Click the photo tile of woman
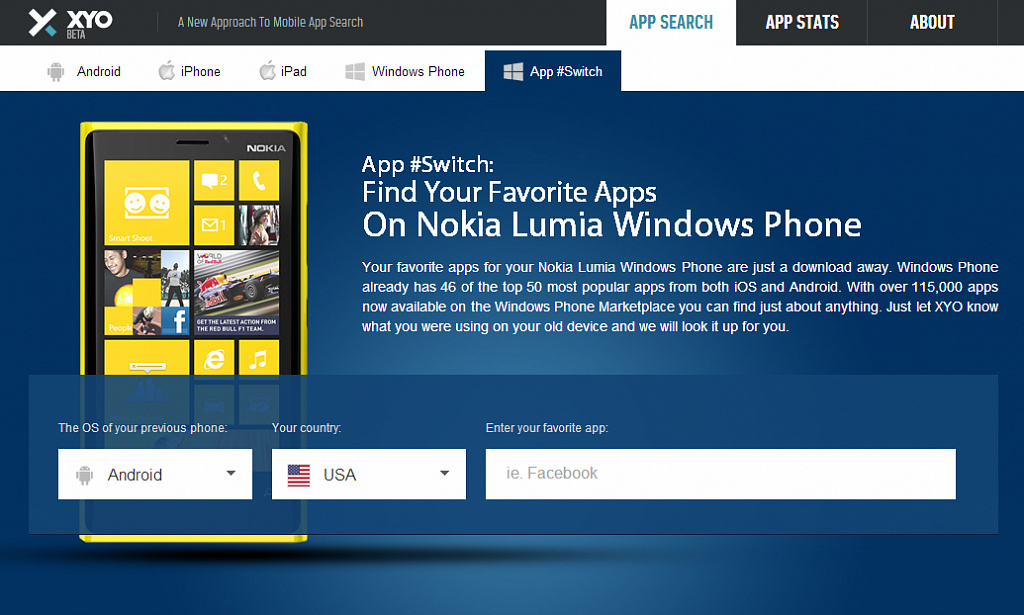Viewport: 1024px width, 615px height. pos(259,225)
